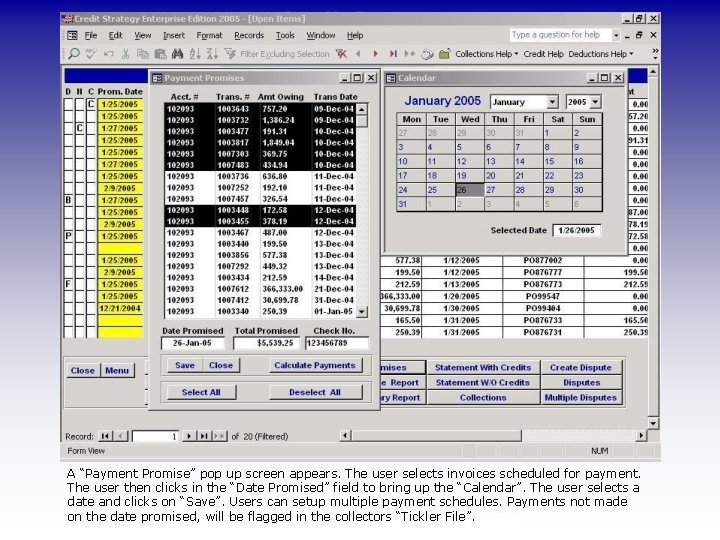The image size is (720, 540).
Task: Click the Statement With Credits button
Action: (483, 367)
